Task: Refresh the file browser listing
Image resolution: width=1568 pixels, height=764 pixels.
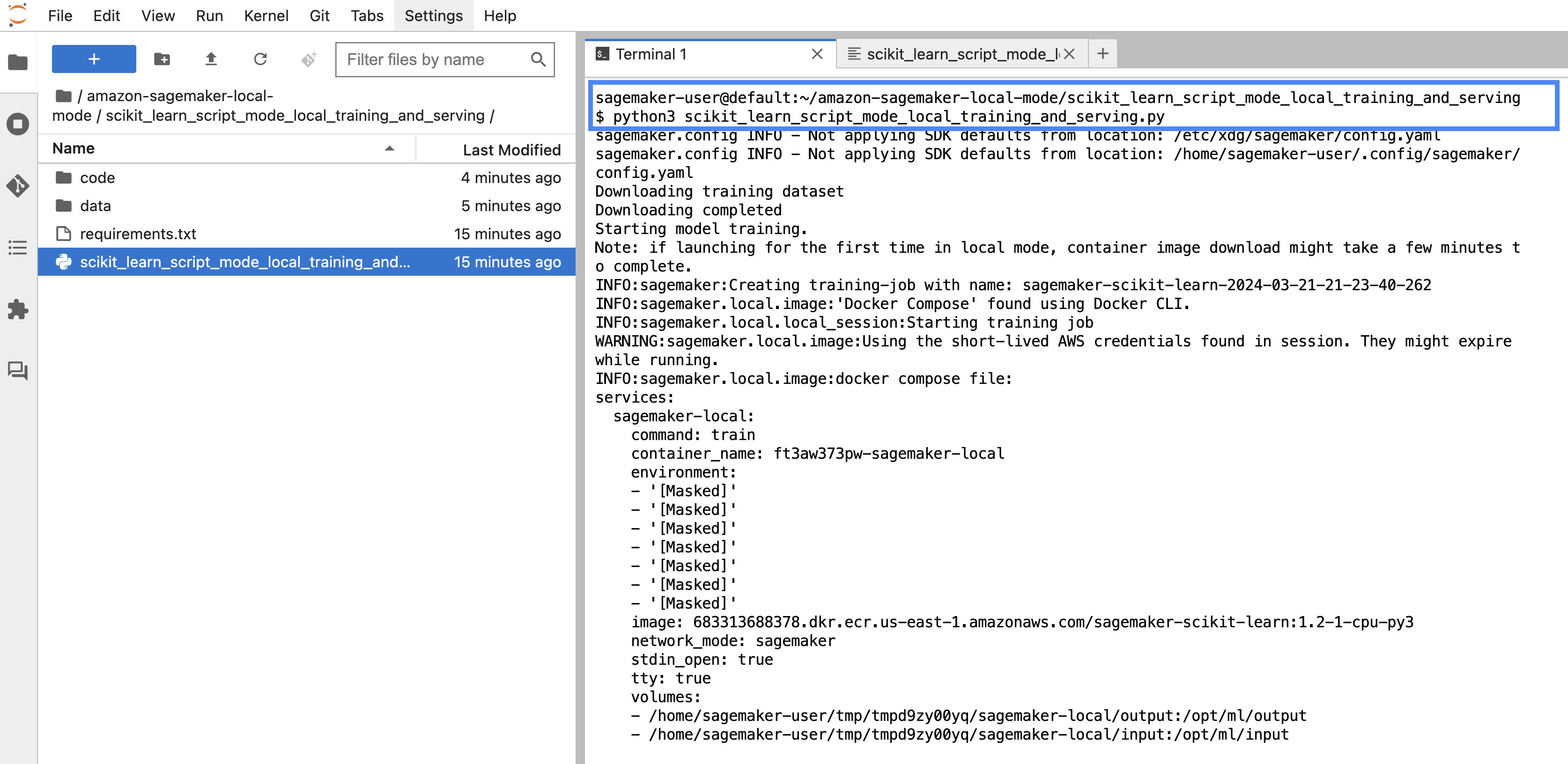Action: [260, 59]
